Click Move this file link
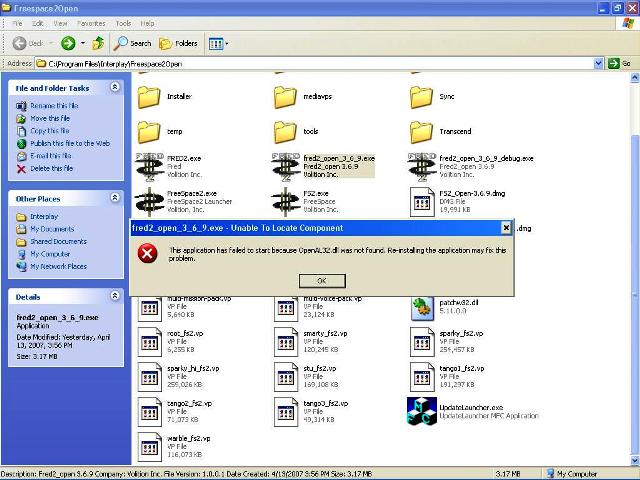The image size is (640, 480). tap(50, 118)
